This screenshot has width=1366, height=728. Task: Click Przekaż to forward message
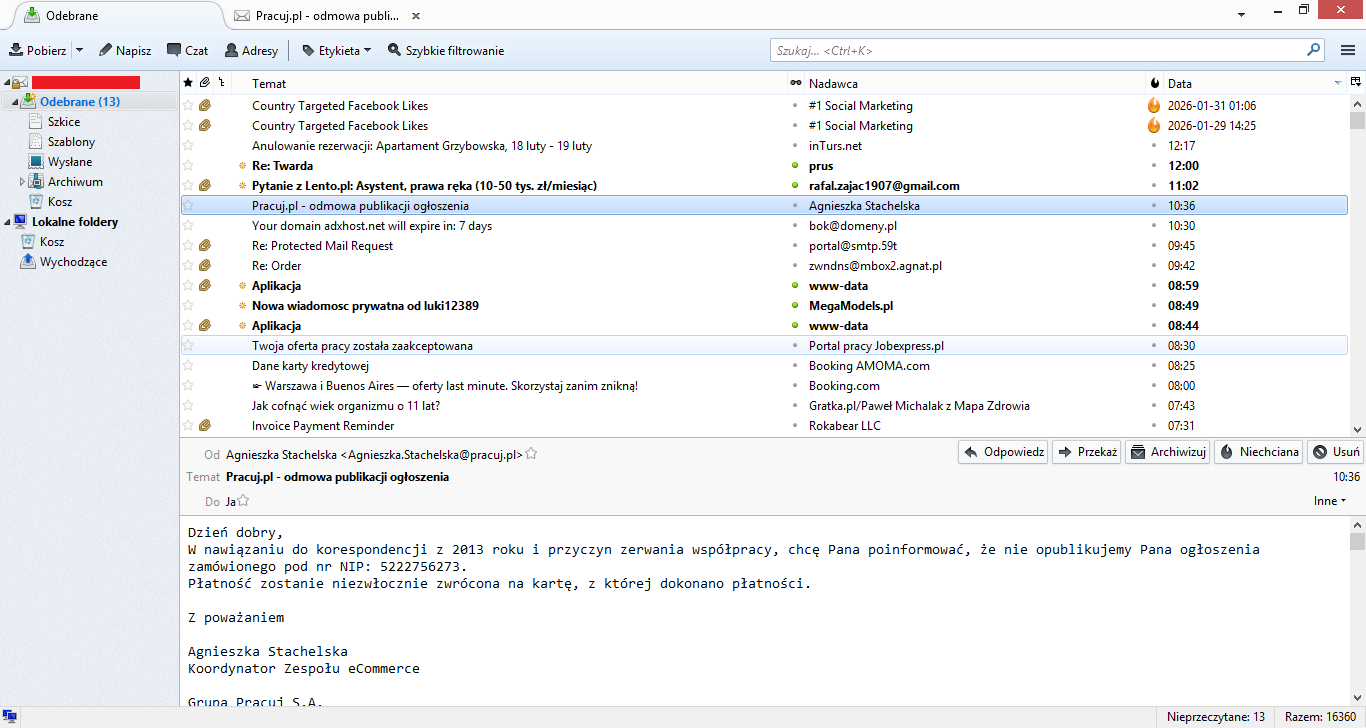[x=1085, y=452]
